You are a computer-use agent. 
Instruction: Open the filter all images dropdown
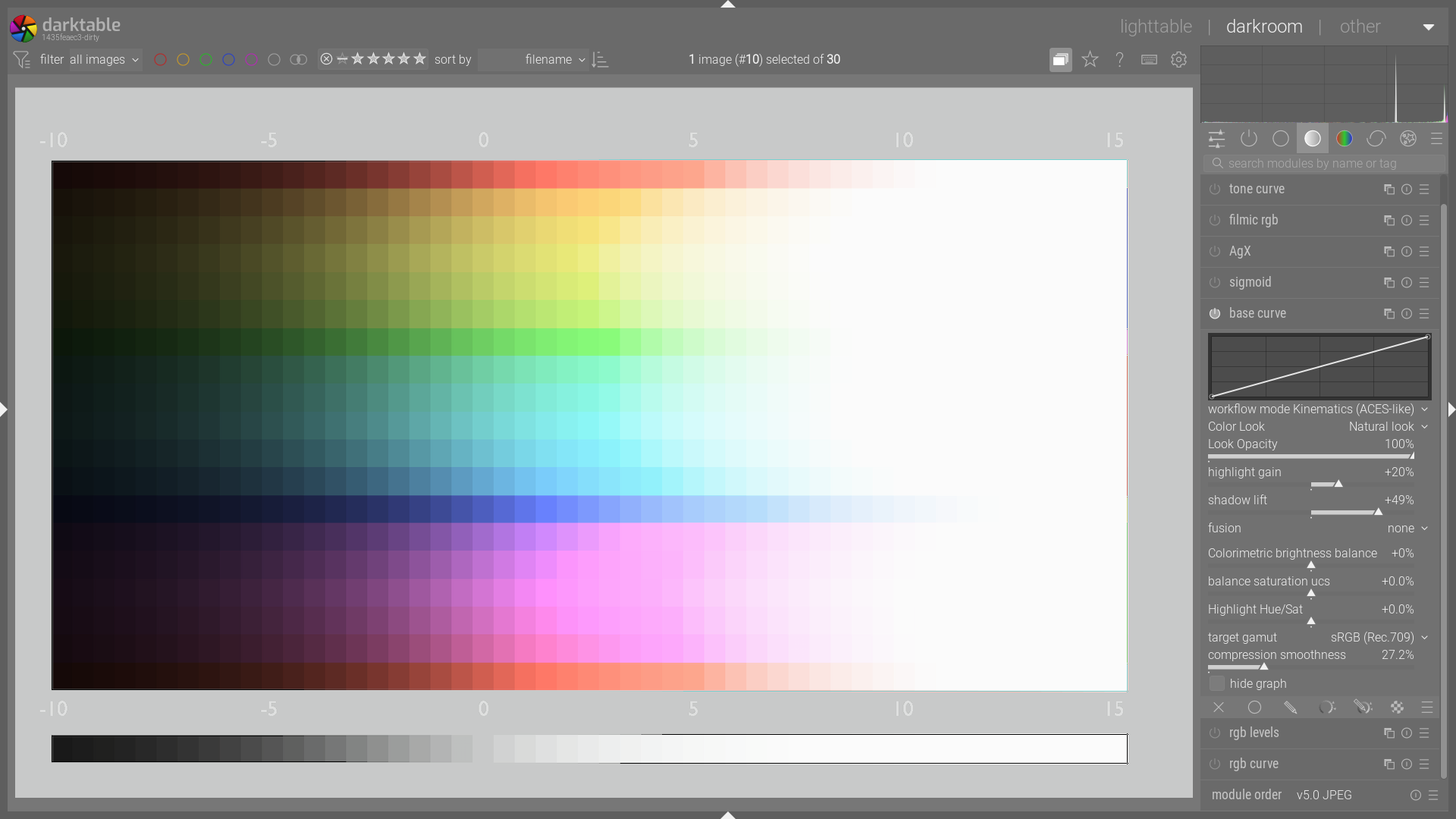(x=105, y=59)
